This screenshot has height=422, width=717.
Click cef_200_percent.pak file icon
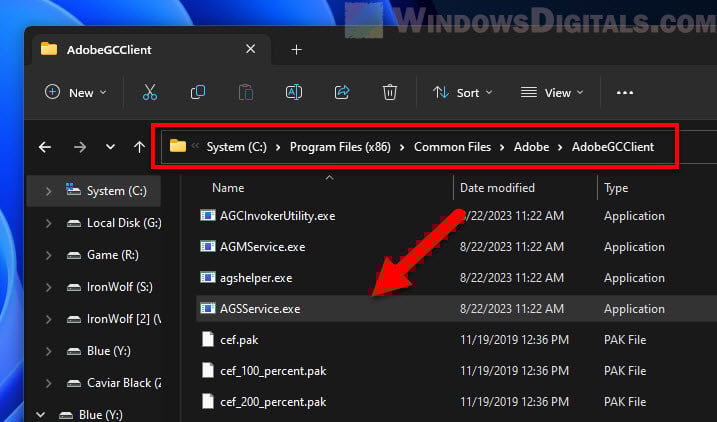click(x=208, y=401)
